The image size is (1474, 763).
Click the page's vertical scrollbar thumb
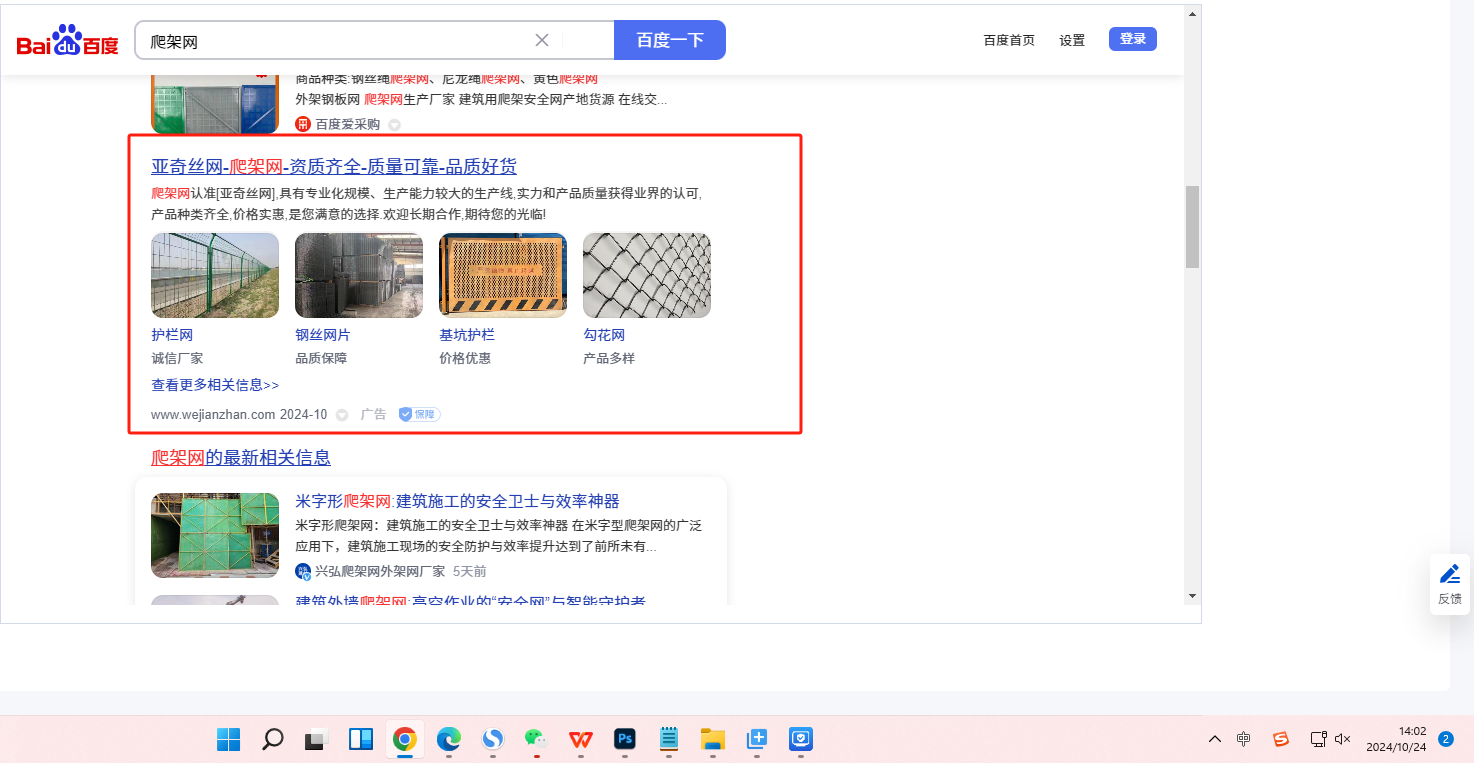coord(1192,226)
